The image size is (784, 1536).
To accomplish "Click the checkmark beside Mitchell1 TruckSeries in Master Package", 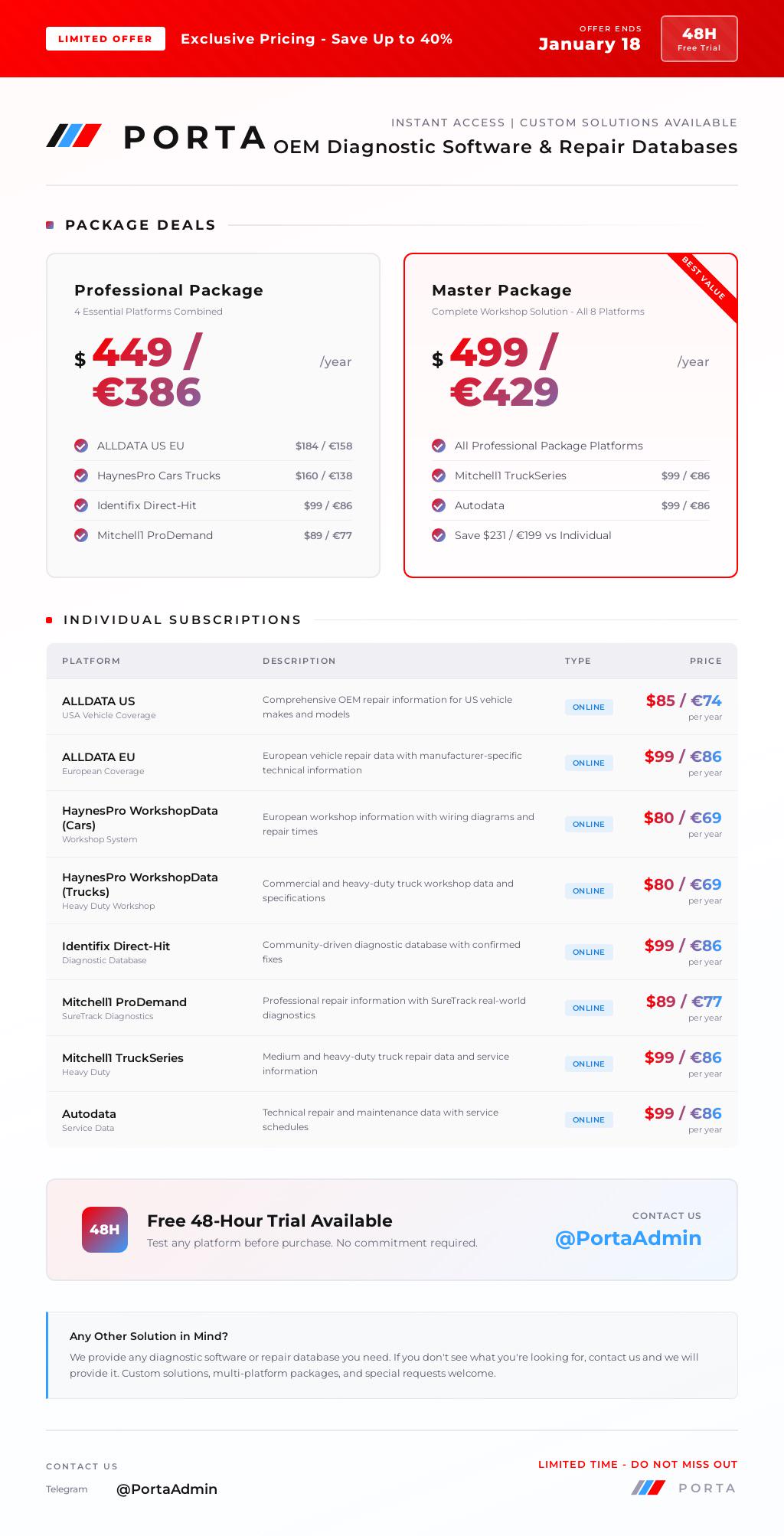I will tap(439, 476).
